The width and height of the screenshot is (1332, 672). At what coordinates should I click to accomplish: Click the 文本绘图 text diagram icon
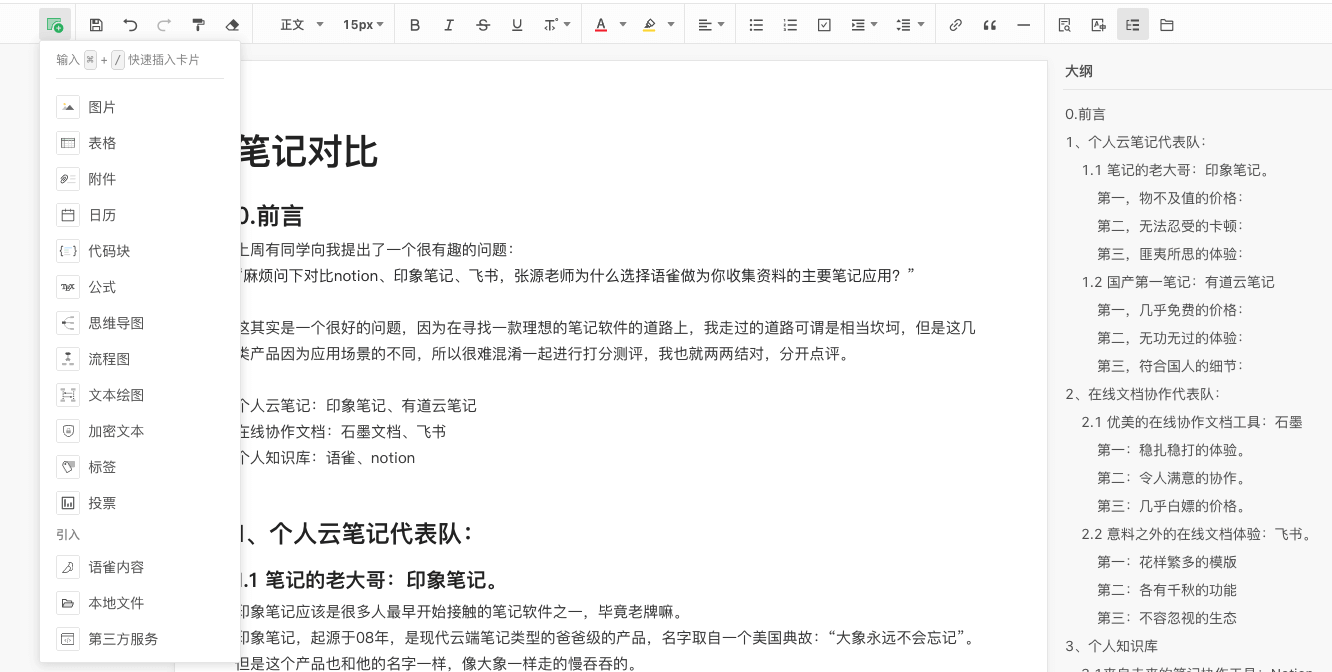click(68, 395)
